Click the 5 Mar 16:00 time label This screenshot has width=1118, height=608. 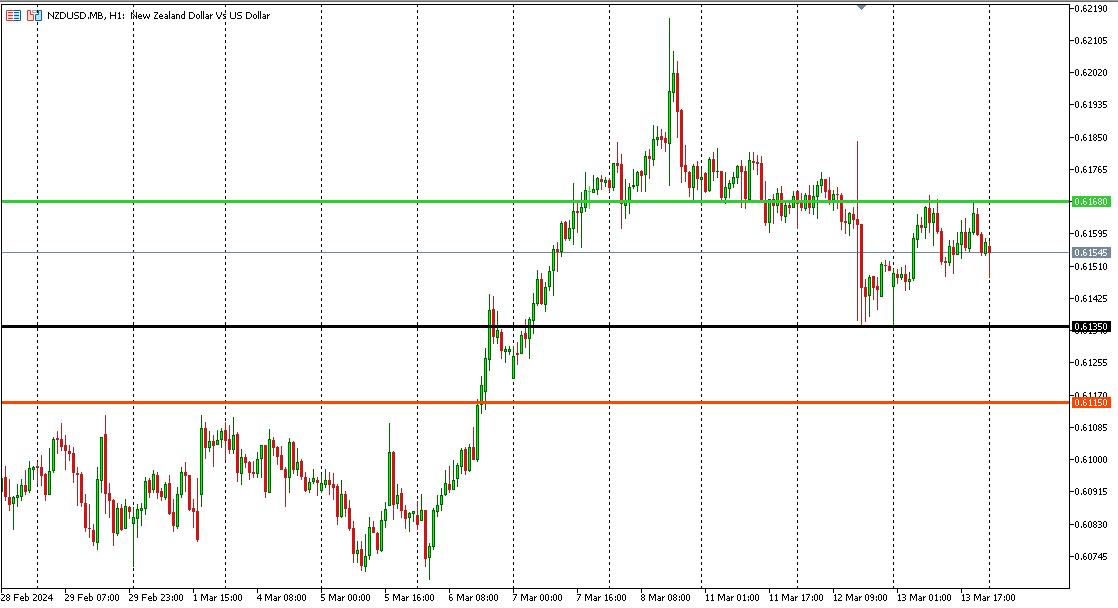tap(410, 597)
